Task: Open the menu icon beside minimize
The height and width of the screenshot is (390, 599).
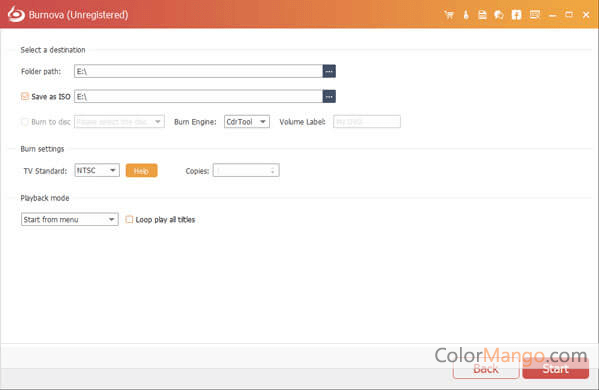Action: pos(535,15)
